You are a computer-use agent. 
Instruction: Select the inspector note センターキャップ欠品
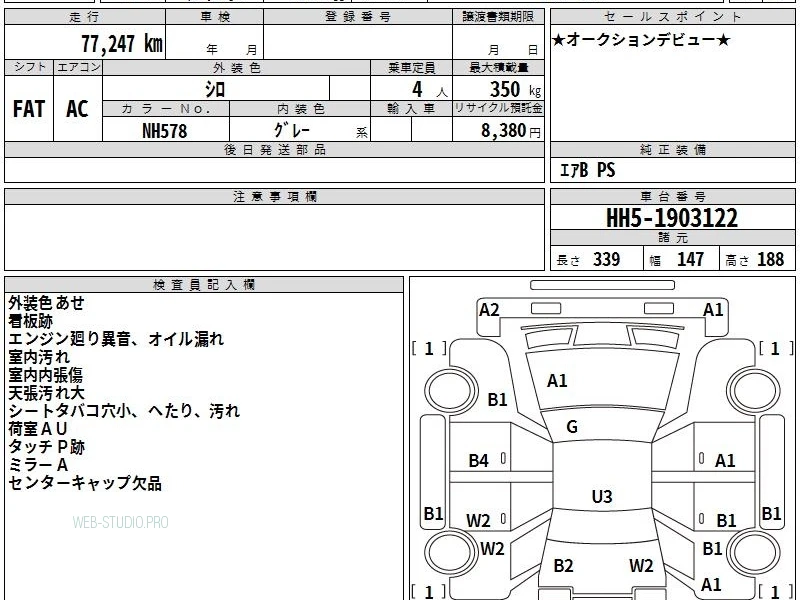click(85, 483)
